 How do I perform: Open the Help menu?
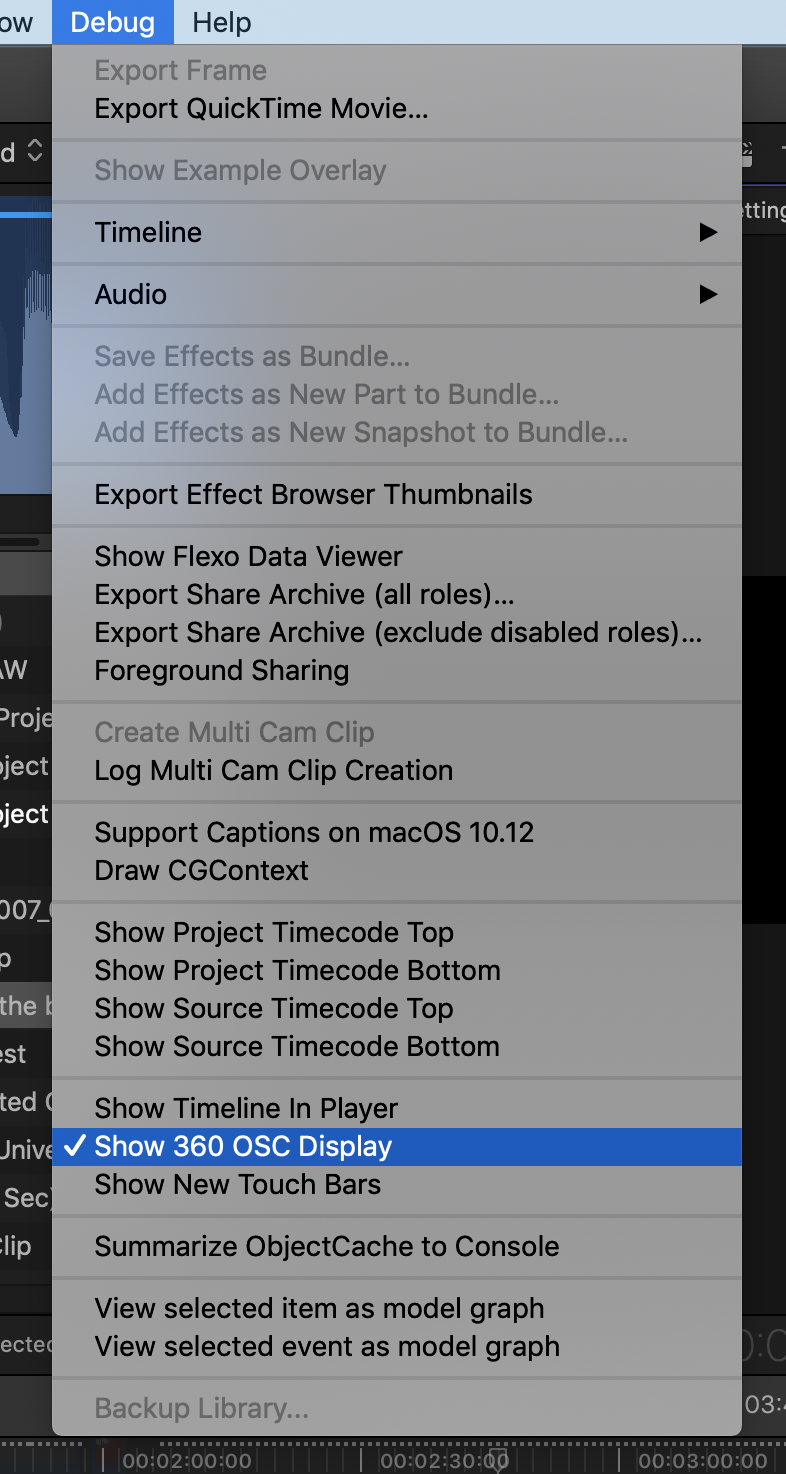[x=221, y=22]
